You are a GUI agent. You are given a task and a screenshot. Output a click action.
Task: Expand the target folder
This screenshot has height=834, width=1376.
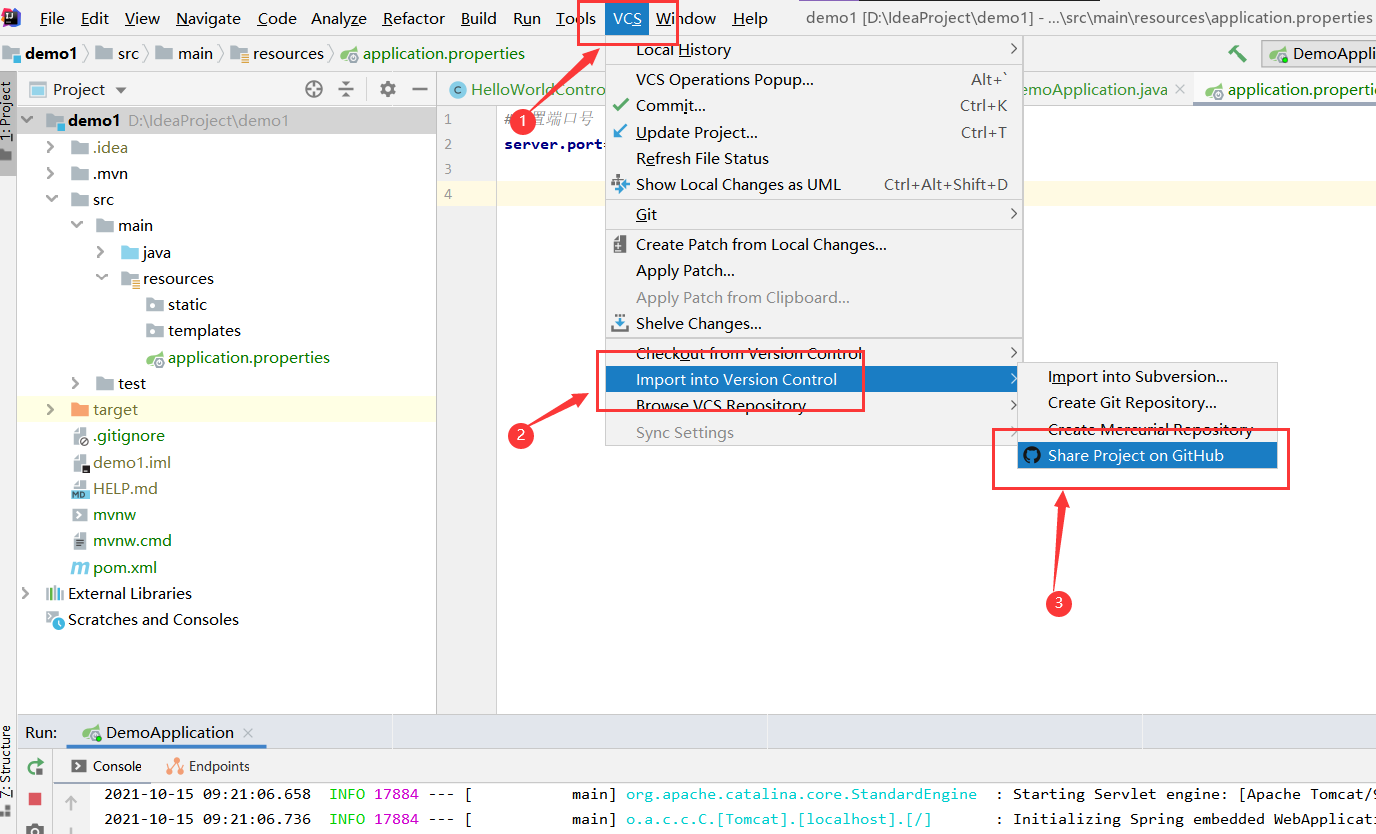(x=51, y=409)
